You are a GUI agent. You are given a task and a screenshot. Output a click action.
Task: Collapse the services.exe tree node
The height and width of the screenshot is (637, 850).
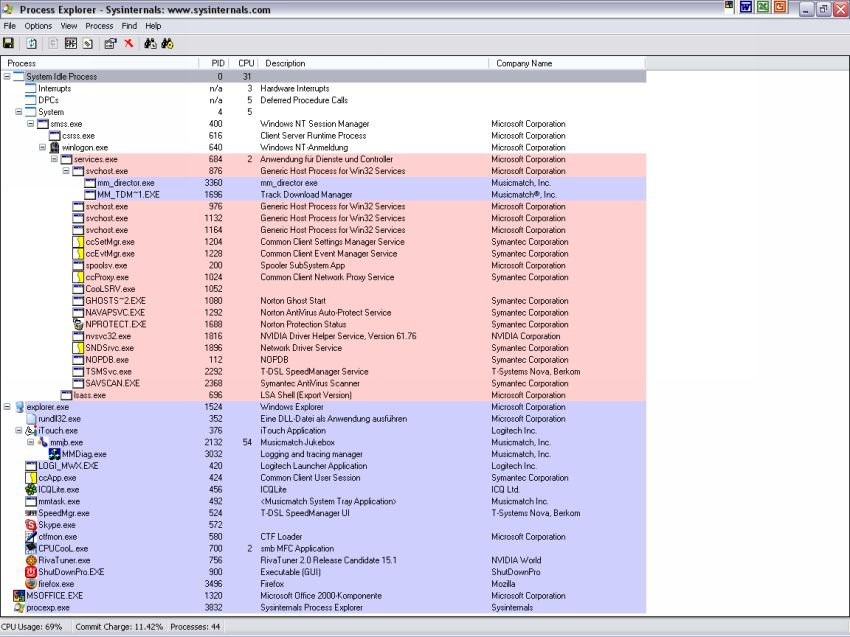pyautogui.click(x=54, y=159)
